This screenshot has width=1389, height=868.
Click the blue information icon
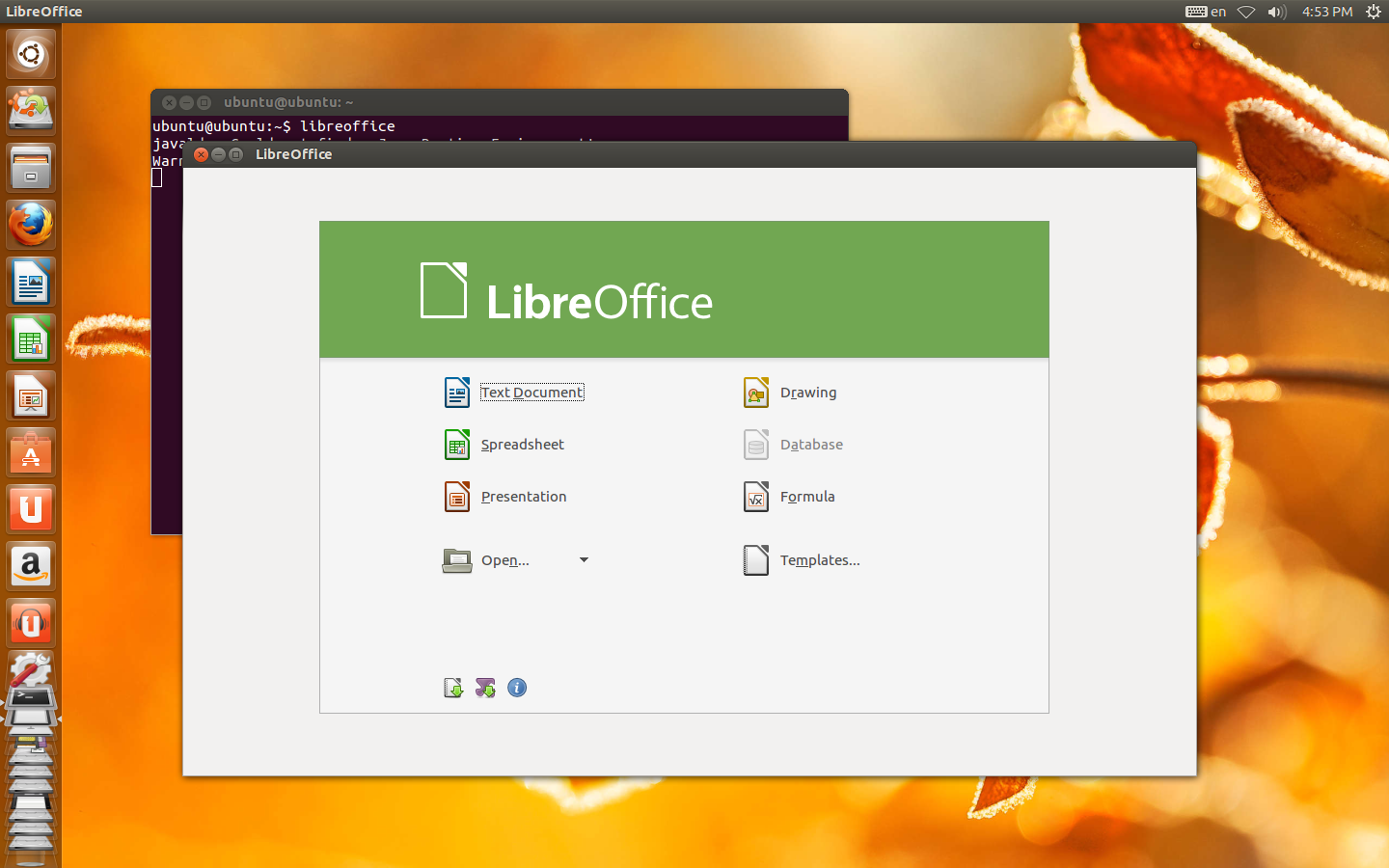(517, 688)
